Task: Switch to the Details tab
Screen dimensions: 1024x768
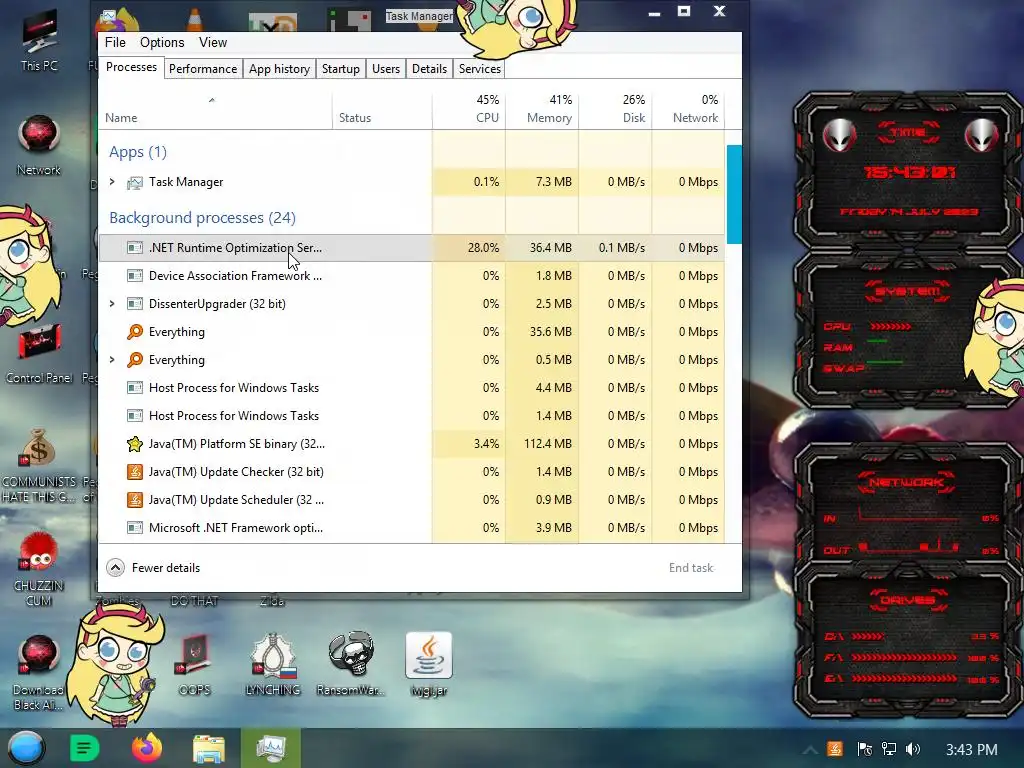Action: click(430, 69)
